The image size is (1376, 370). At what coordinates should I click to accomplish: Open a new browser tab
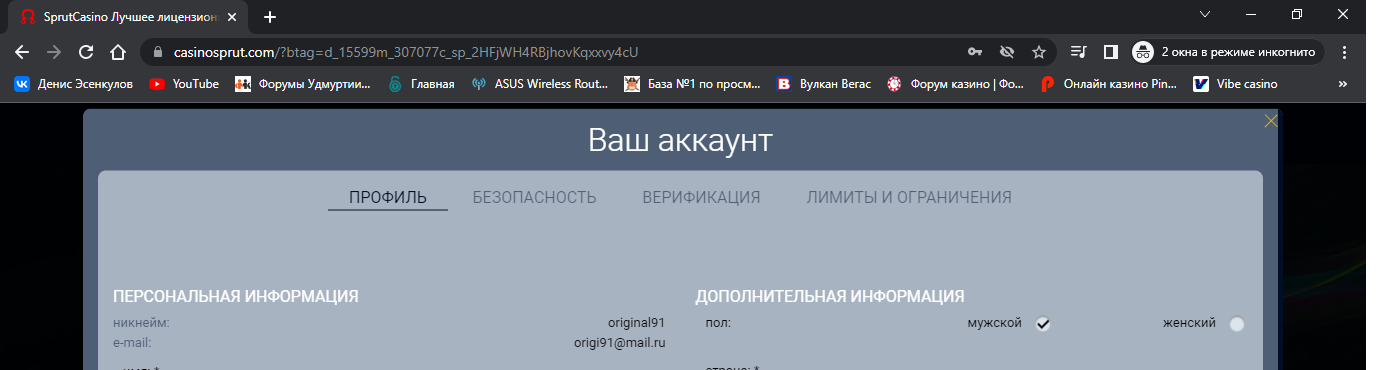point(270,16)
